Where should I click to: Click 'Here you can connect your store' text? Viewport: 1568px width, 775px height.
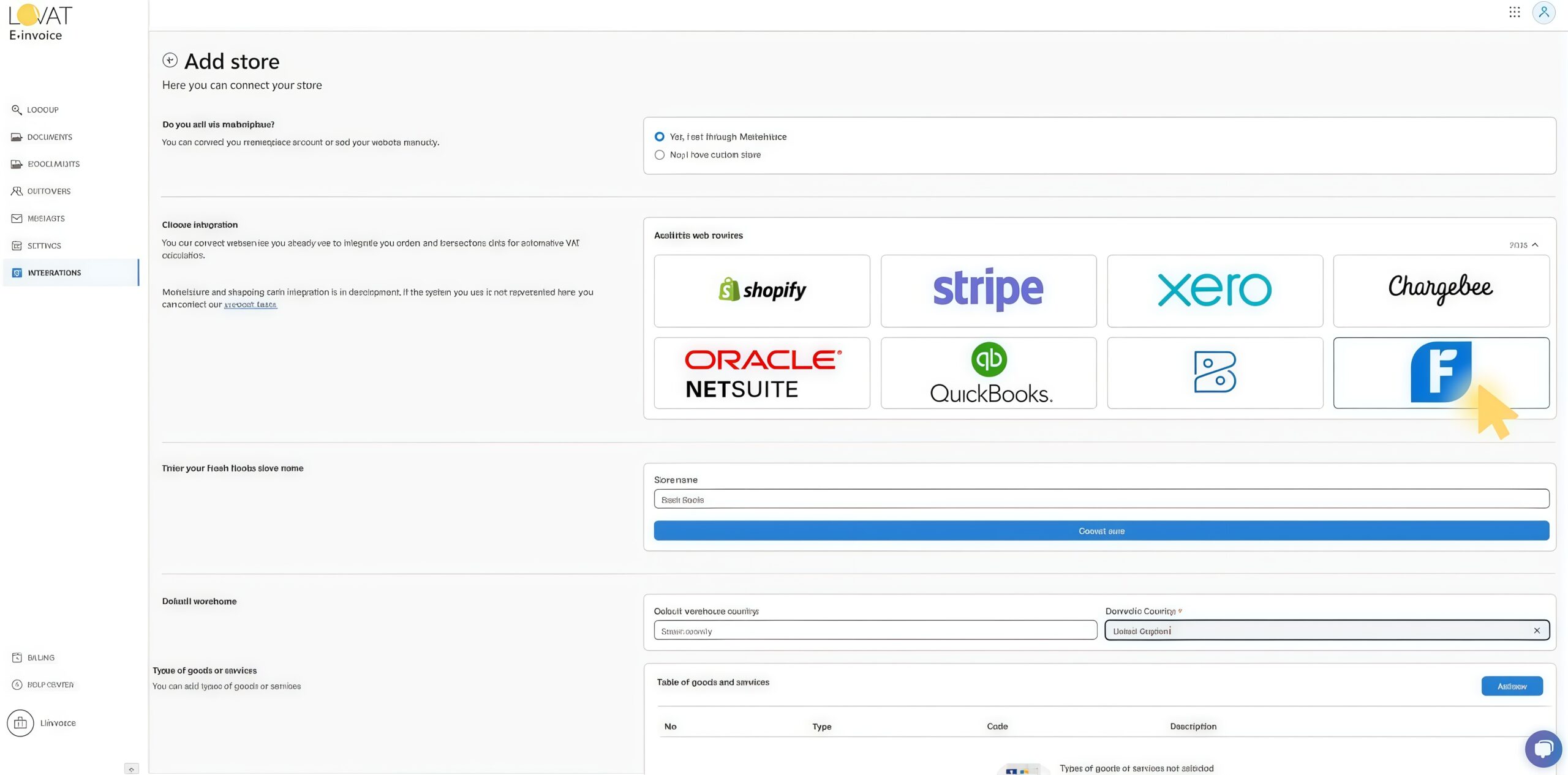(x=242, y=85)
